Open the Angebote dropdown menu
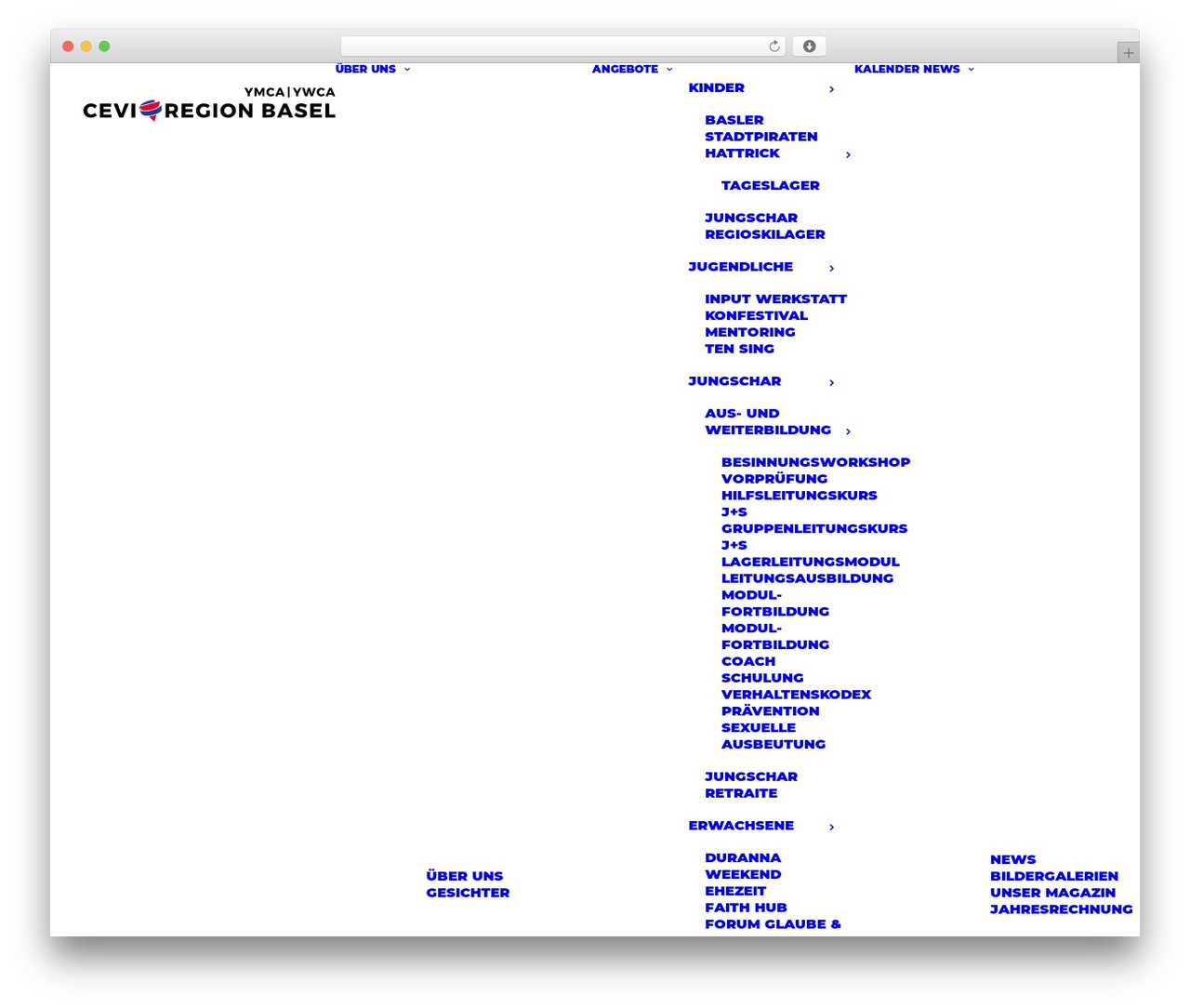Screen dimensions: 1190x1008 (632, 69)
